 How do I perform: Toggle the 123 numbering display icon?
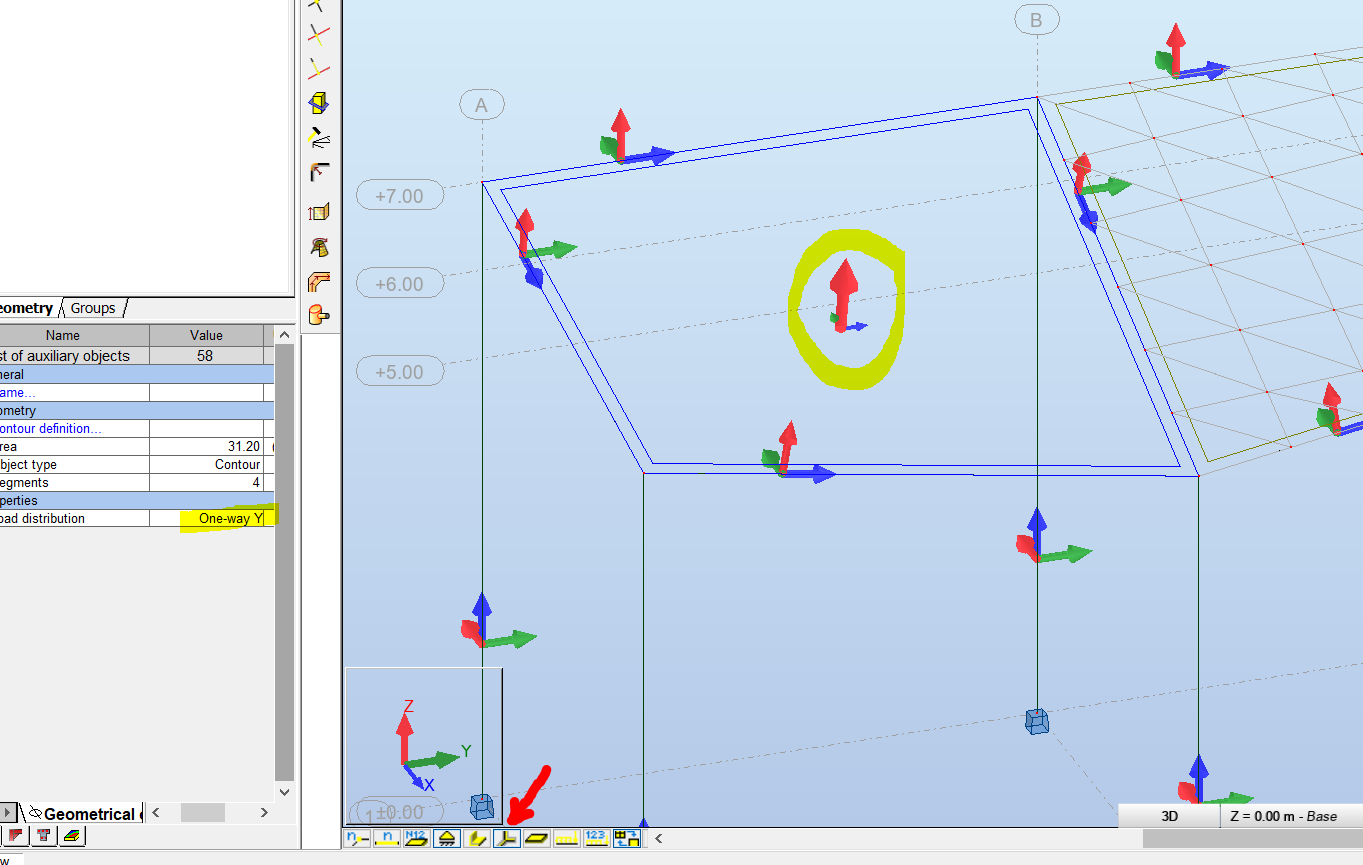(596, 838)
